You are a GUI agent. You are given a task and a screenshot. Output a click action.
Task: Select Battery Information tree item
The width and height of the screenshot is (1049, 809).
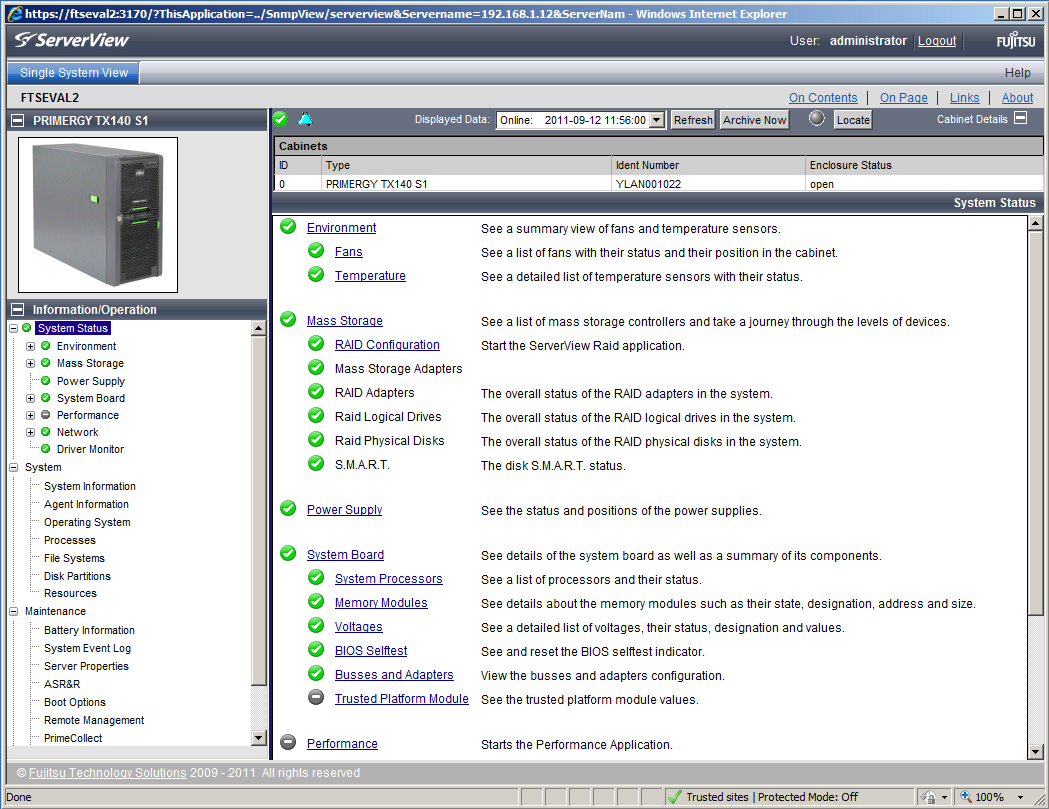[x=89, y=630]
